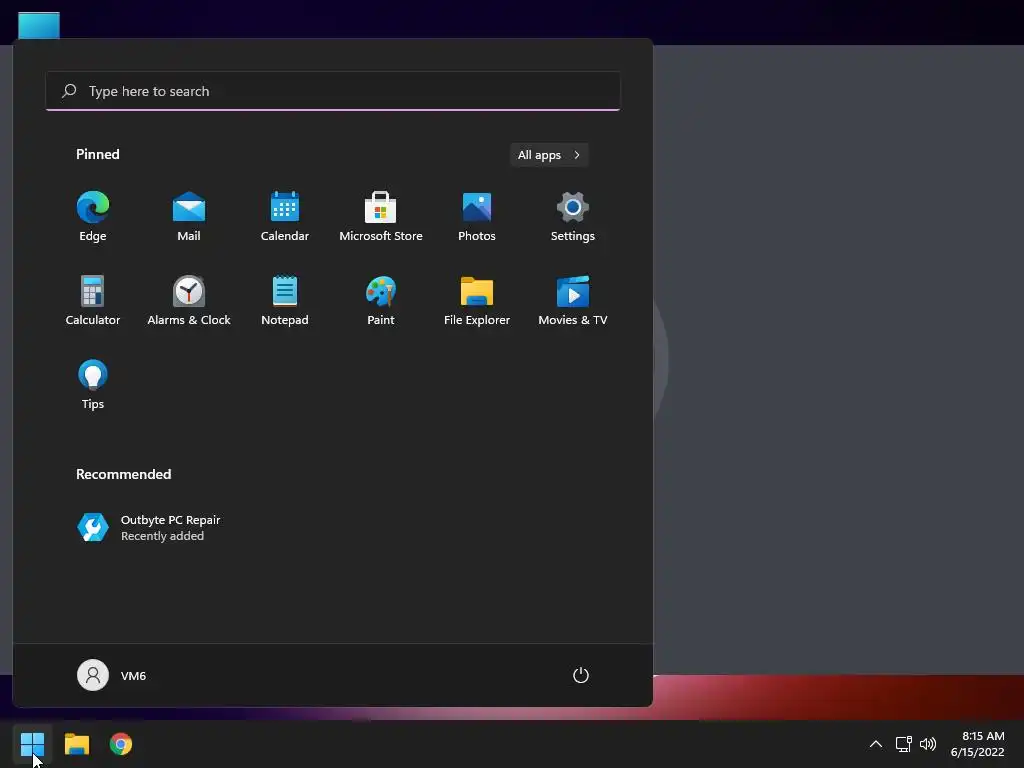Show hidden icons in system tray

pyautogui.click(x=876, y=744)
